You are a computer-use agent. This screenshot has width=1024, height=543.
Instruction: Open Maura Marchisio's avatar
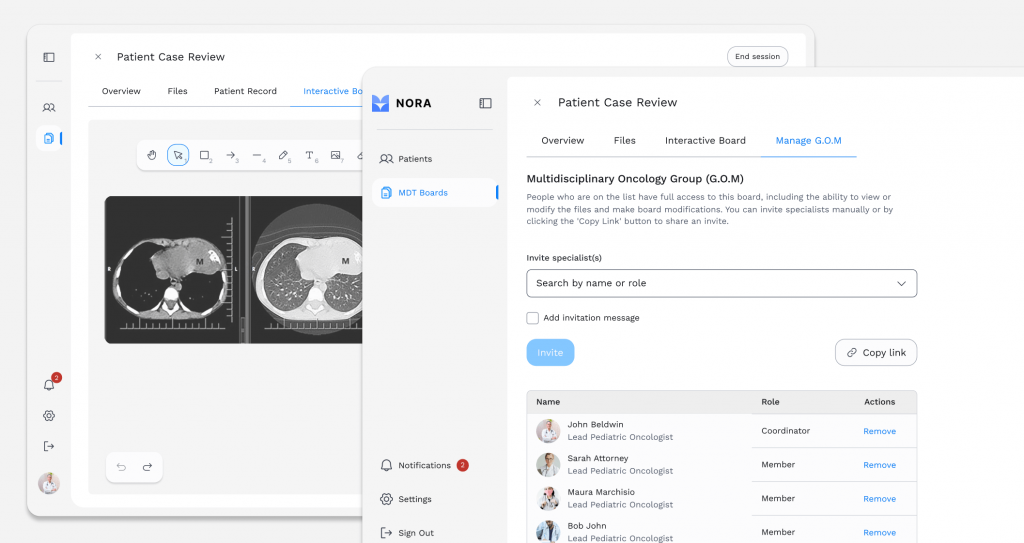(x=549, y=499)
